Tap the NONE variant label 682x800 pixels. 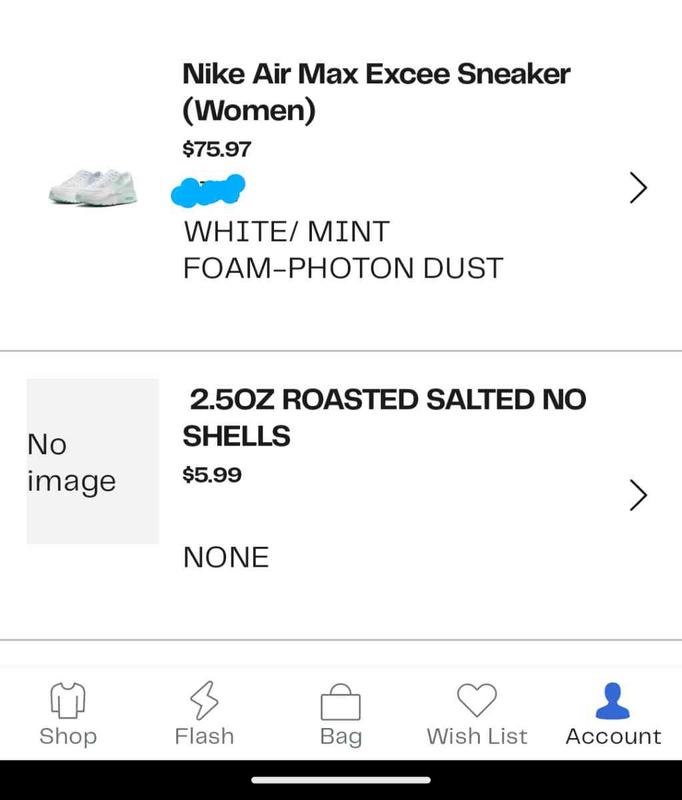[226, 558]
